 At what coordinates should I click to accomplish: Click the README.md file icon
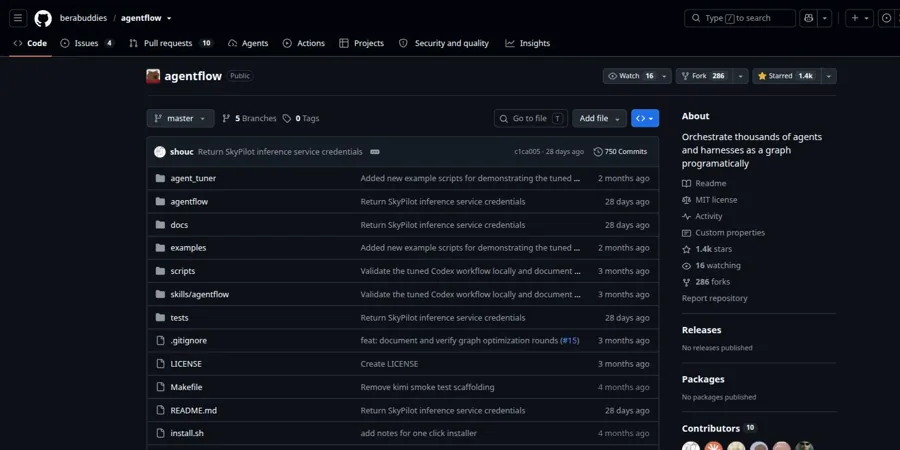click(x=160, y=410)
